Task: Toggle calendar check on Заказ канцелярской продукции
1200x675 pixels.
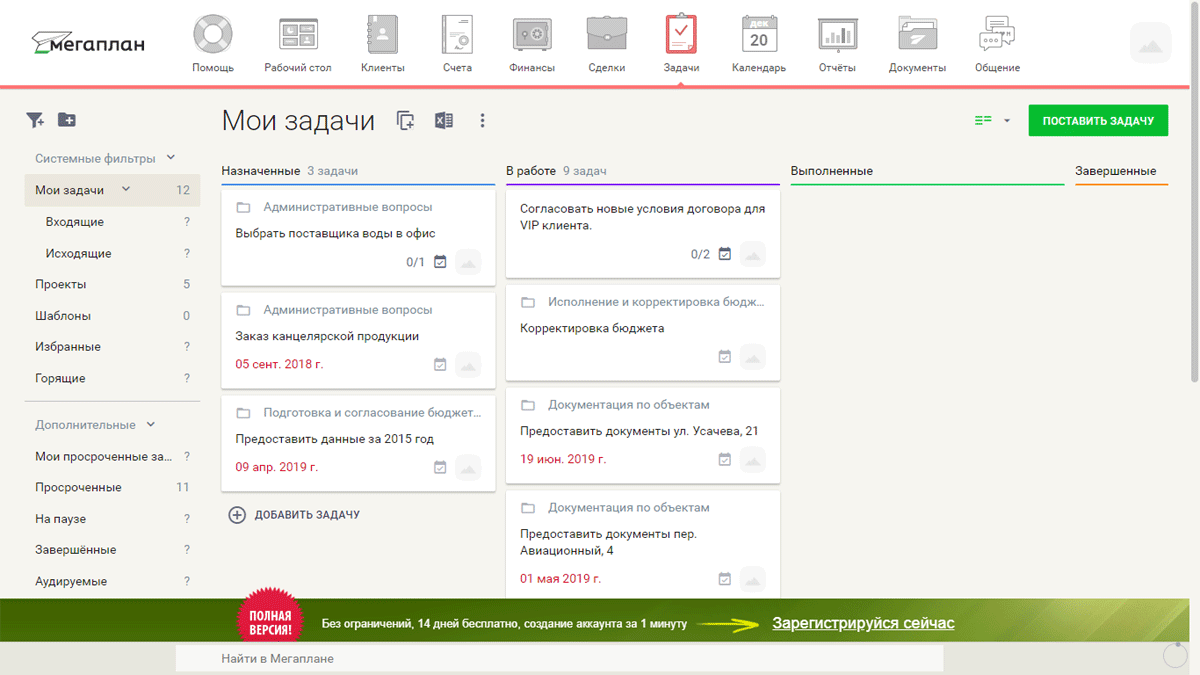Action: [440, 365]
